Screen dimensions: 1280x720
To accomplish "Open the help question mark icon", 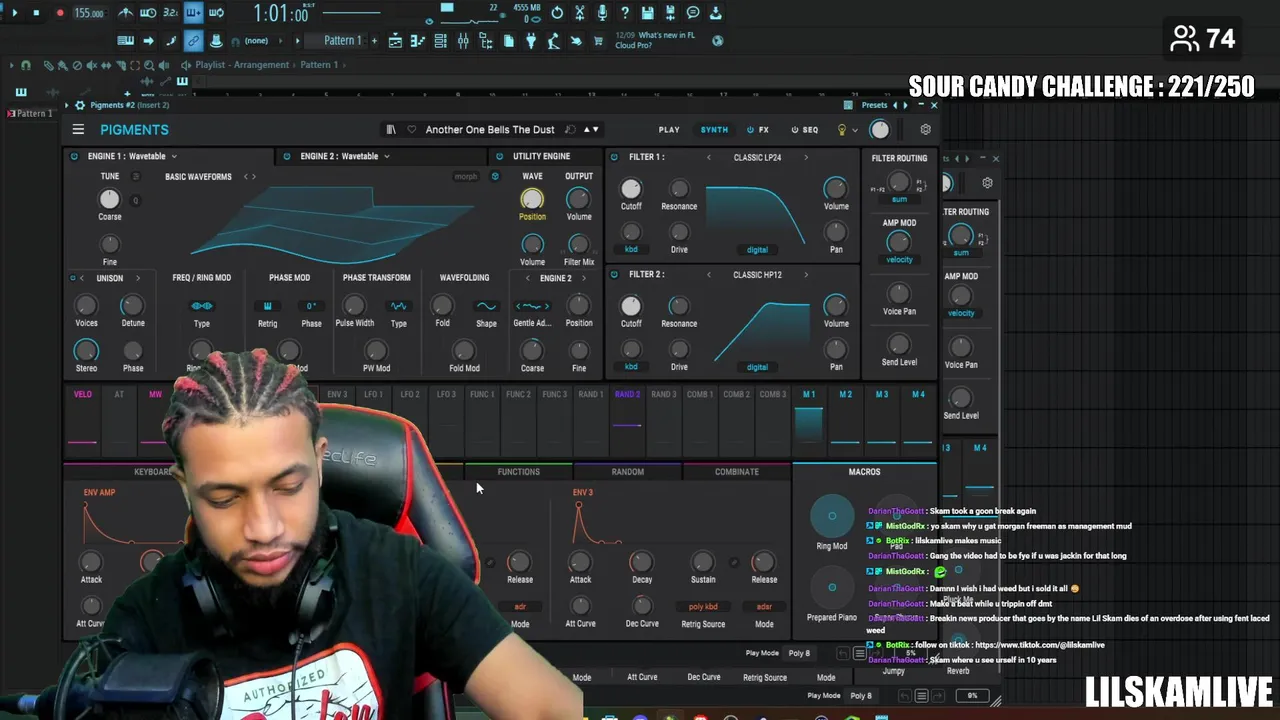I will coord(625,13).
